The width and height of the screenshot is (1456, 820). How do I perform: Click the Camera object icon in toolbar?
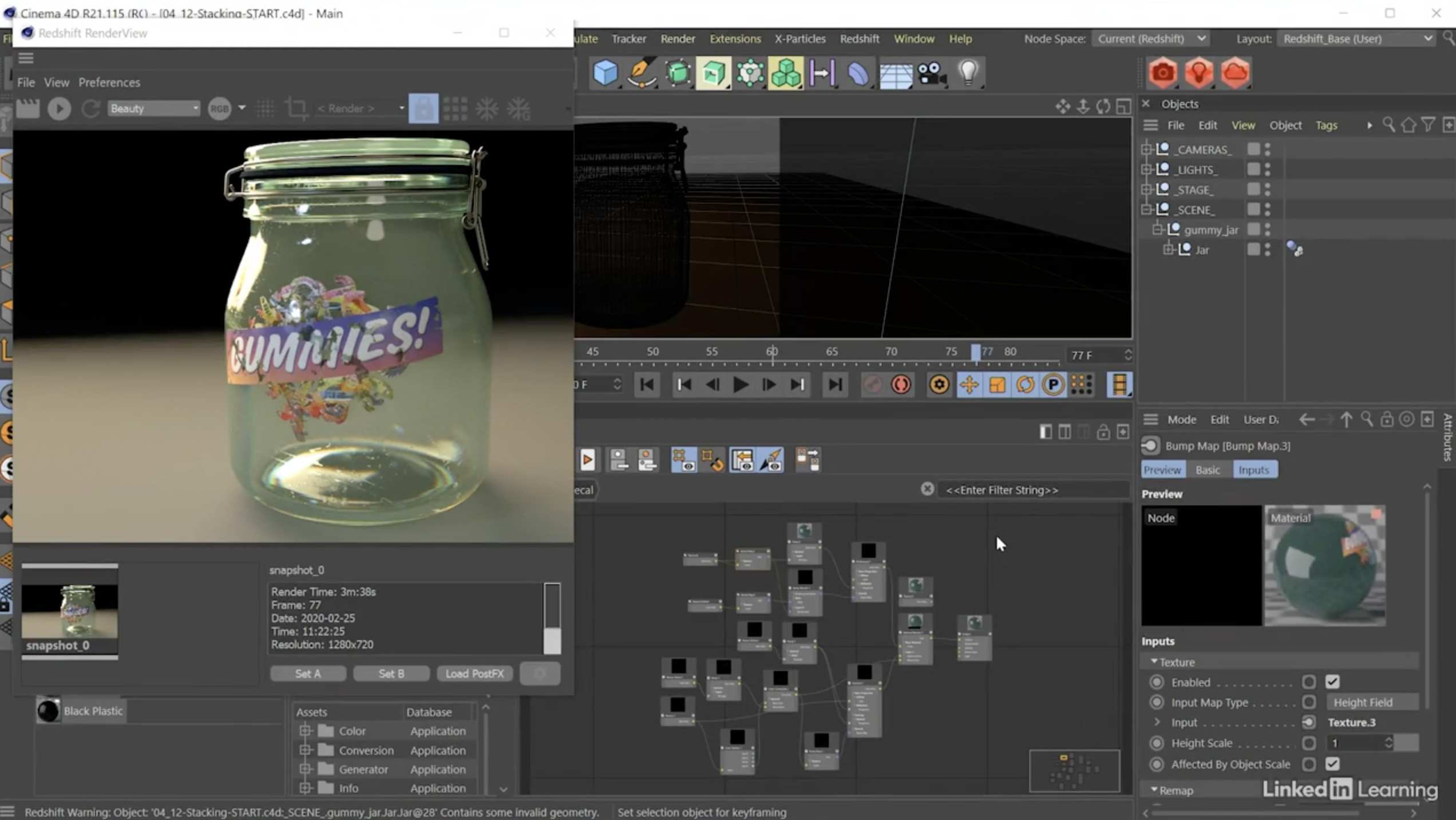[x=931, y=73]
